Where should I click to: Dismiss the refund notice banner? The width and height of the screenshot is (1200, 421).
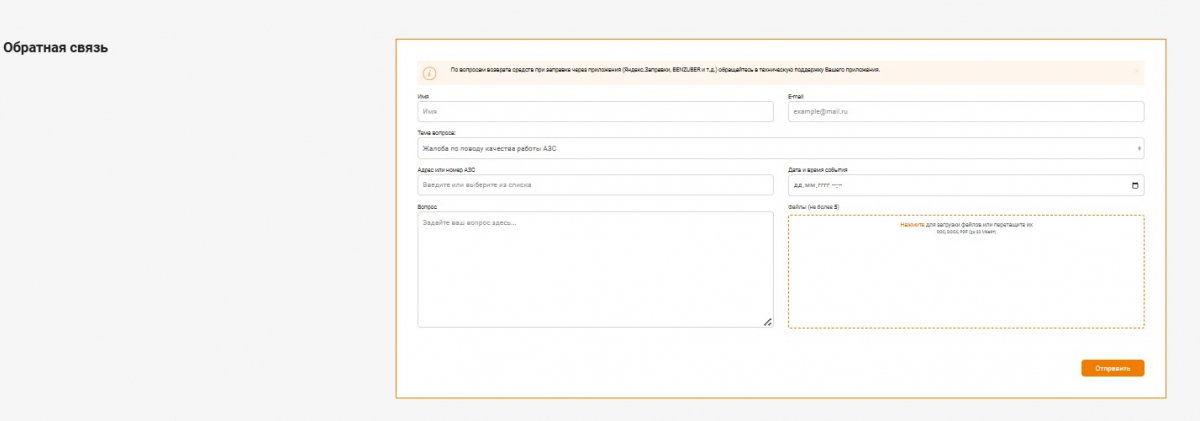coord(1136,71)
